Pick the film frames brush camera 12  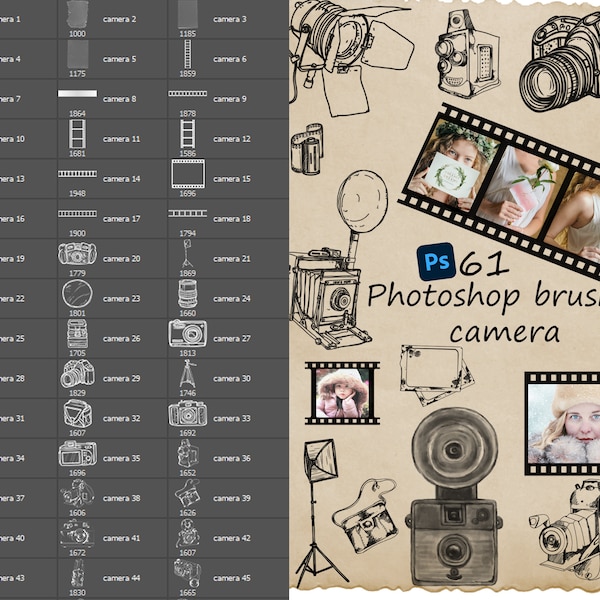pyautogui.click(x=228, y=139)
